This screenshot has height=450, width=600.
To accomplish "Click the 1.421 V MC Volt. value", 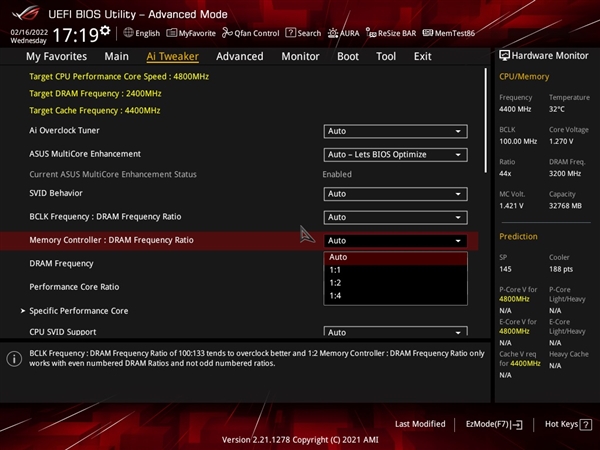I will pos(511,206).
